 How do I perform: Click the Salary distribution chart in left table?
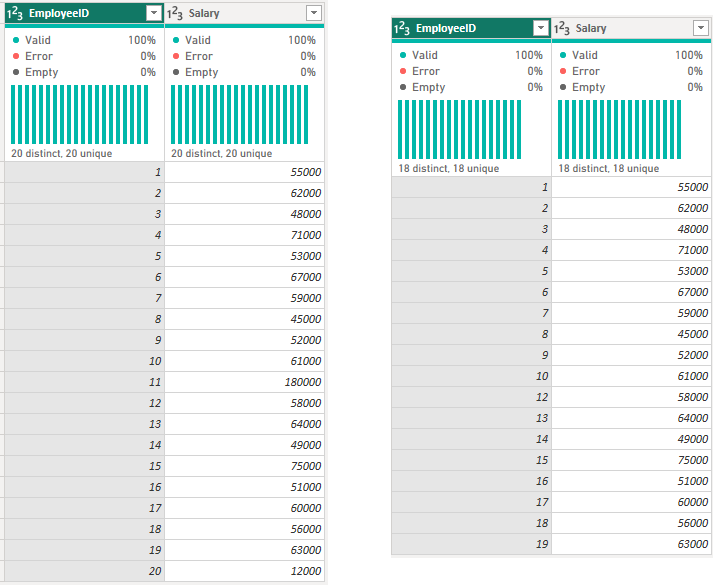click(240, 114)
